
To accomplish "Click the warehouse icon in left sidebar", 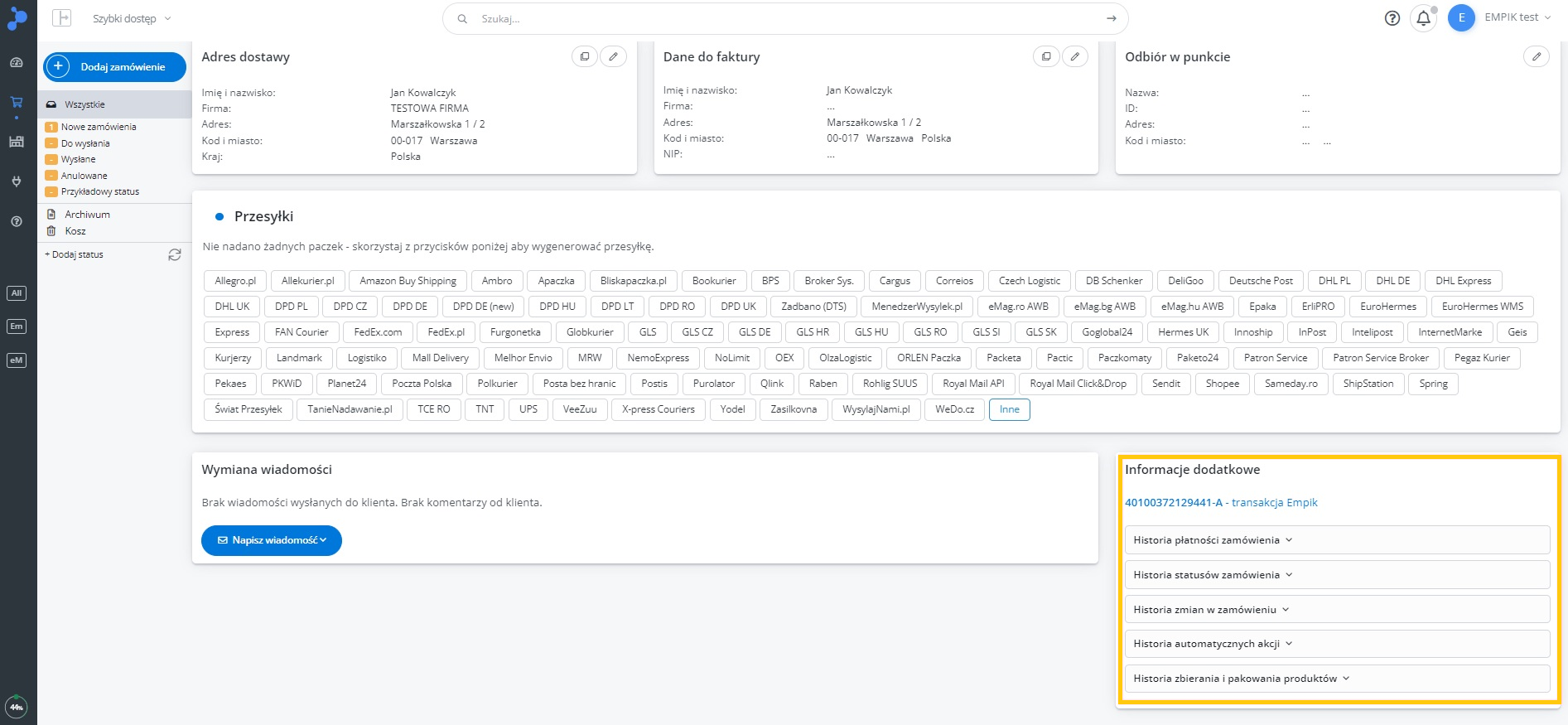I will coord(16,142).
